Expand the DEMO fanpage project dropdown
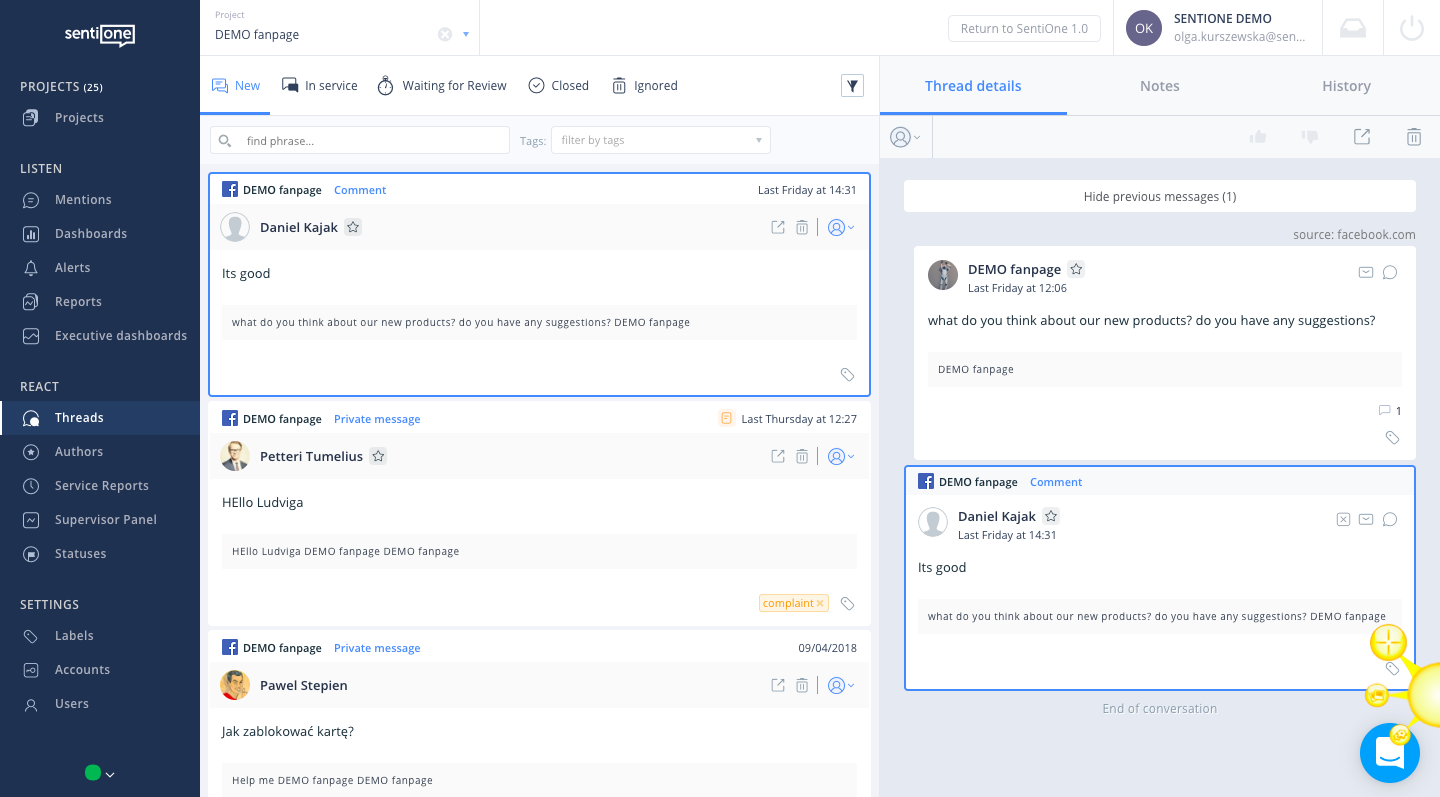Screen dimensions: 1440x797 coord(466,34)
